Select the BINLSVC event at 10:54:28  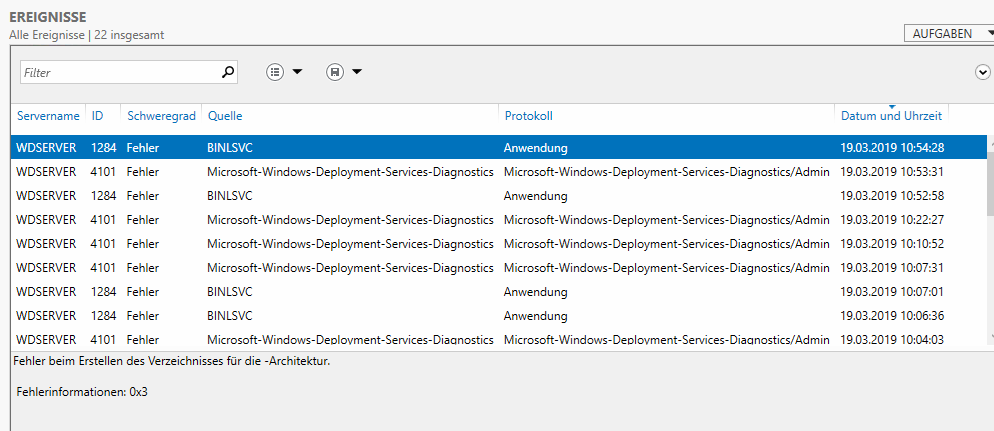[498, 148]
